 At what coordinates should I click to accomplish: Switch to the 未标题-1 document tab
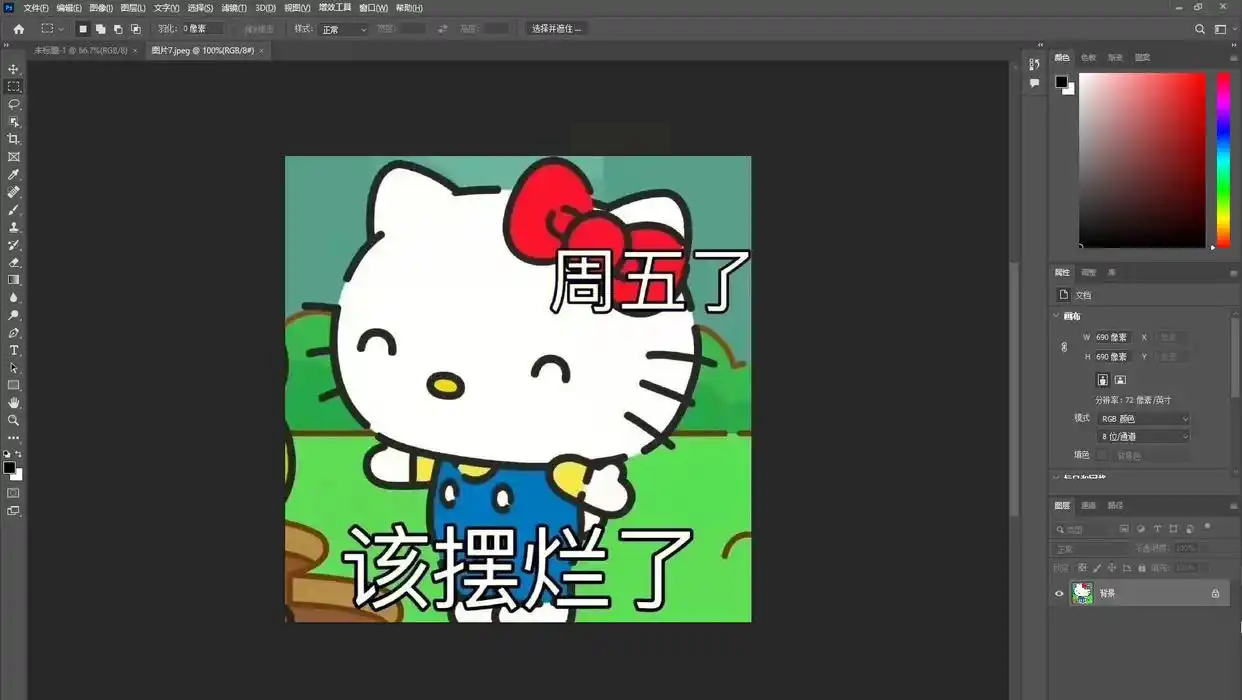81,50
